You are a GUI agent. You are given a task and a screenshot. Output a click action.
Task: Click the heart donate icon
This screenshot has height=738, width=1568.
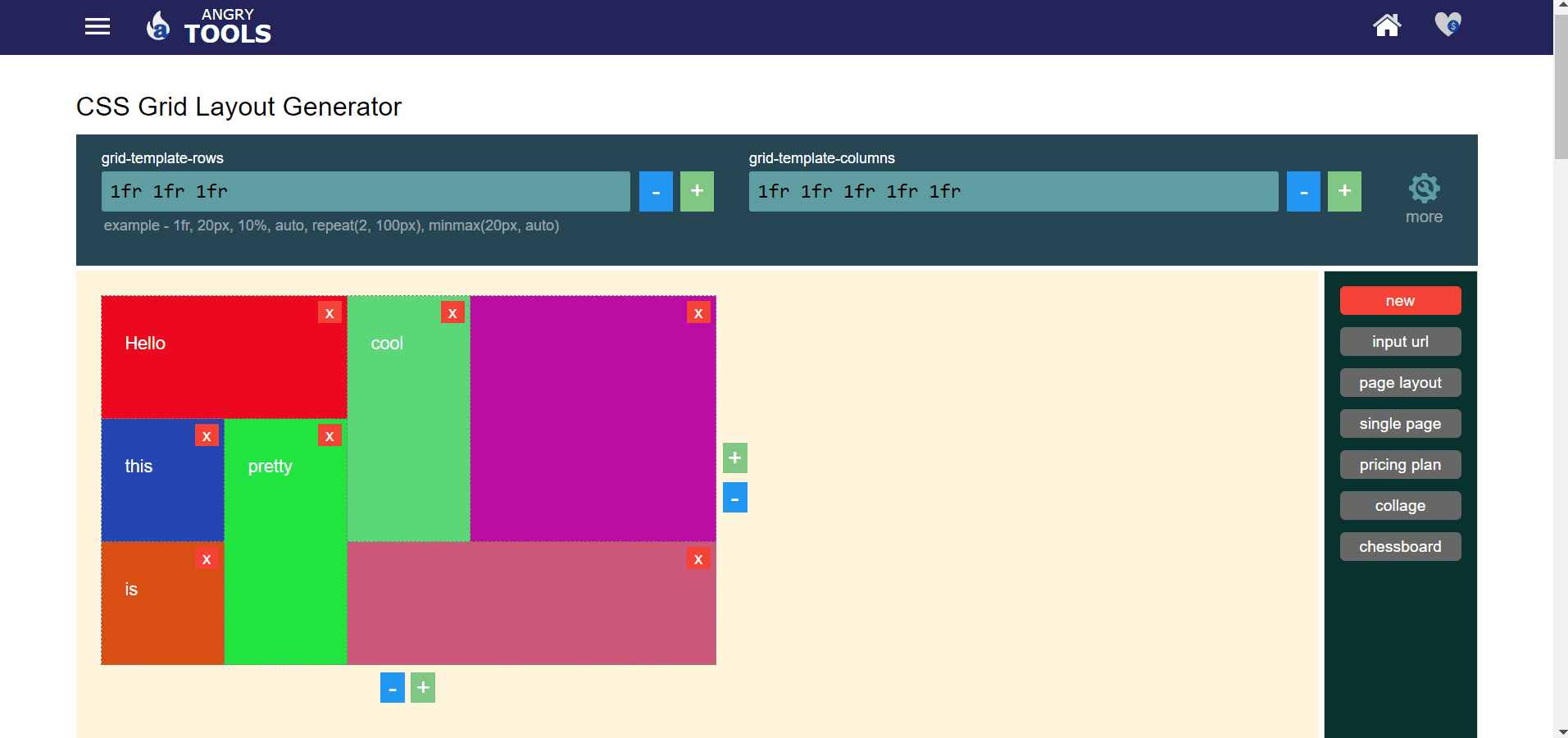[1448, 25]
